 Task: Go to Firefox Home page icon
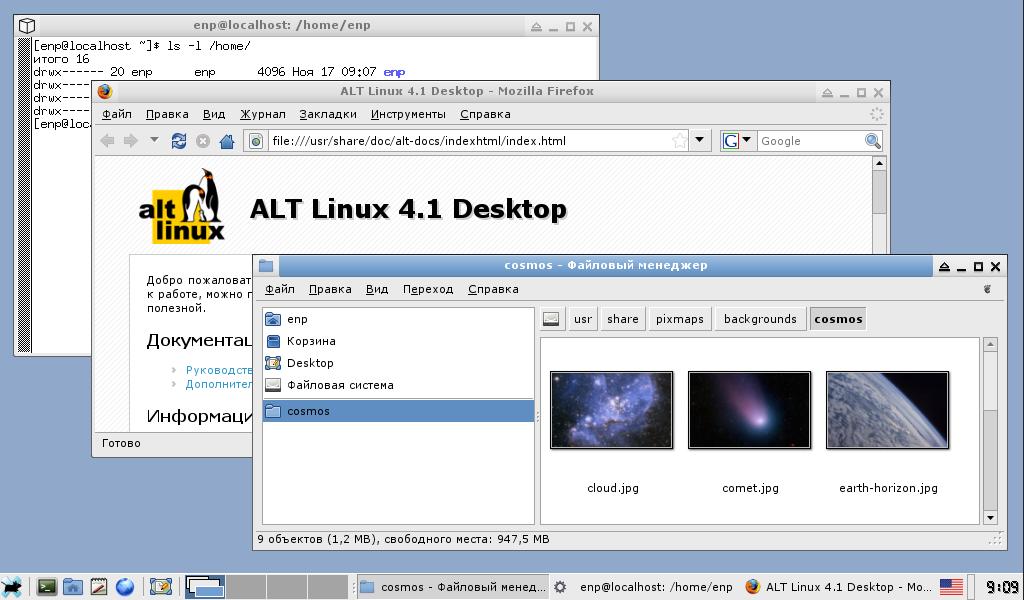pyautogui.click(x=227, y=141)
